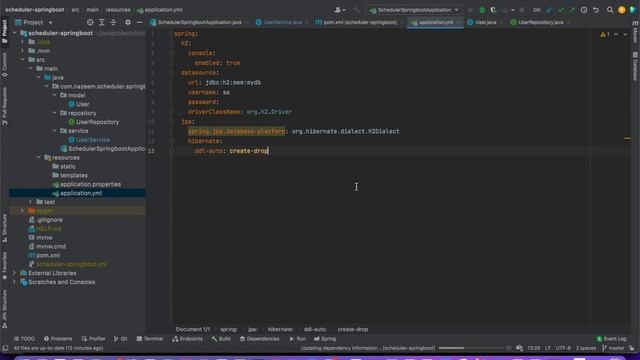The image size is (640, 360).
Task: Hide the Project tool window
Action: tap(139, 22)
